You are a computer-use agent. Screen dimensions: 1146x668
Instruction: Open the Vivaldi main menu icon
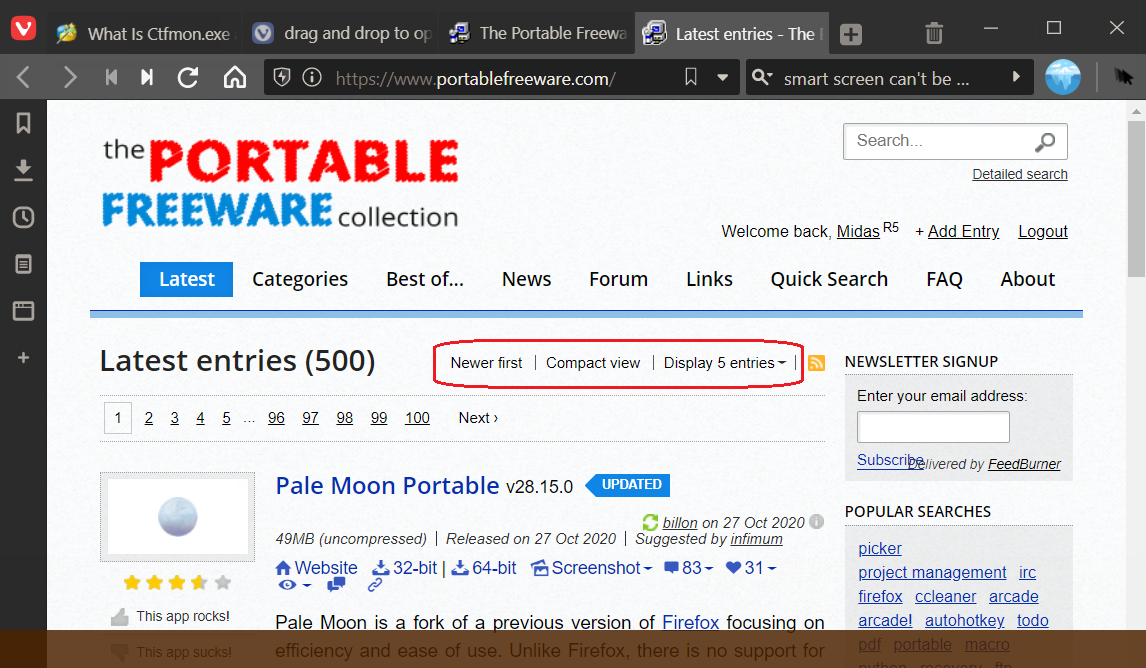pyautogui.click(x=23, y=29)
